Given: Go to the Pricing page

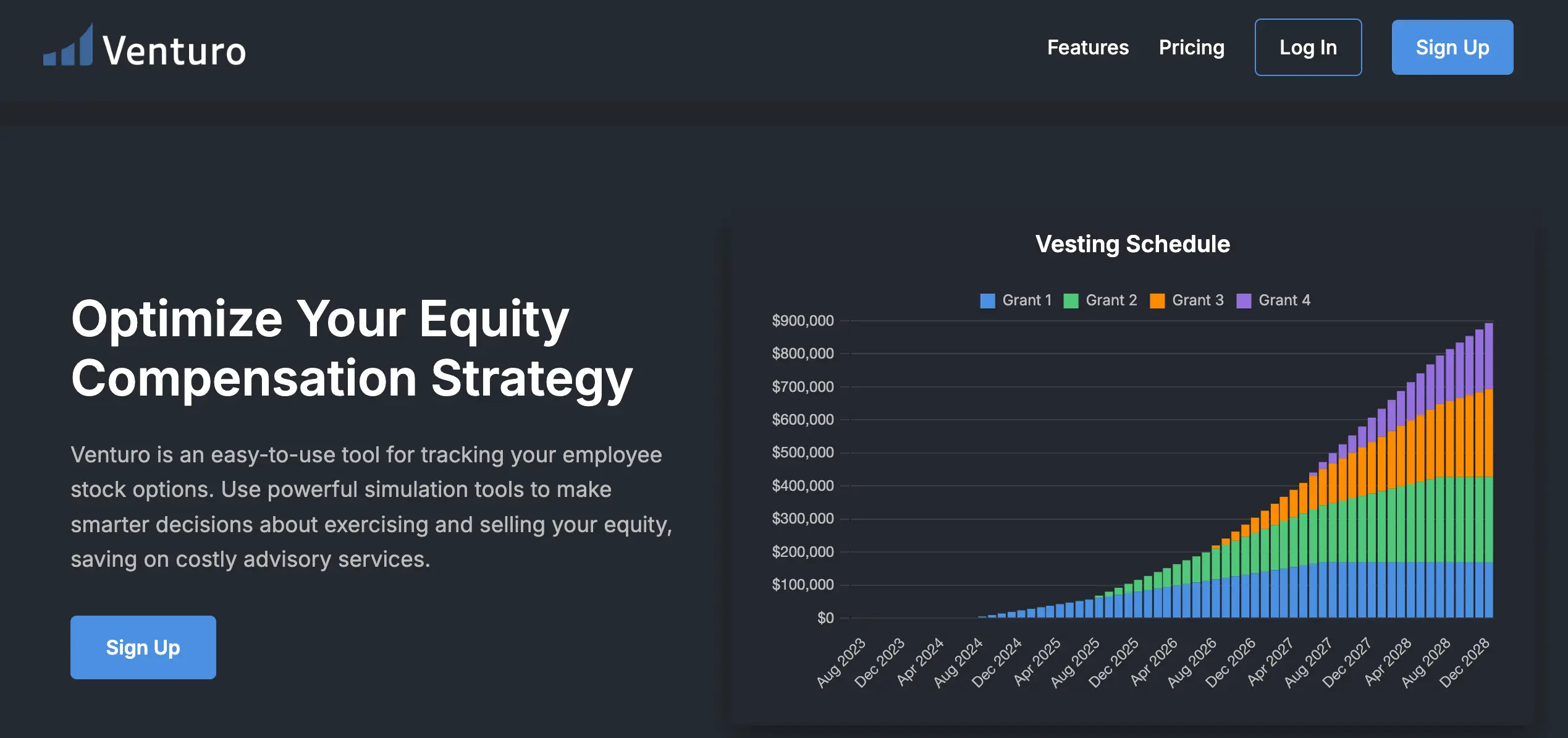Looking at the screenshot, I should coord(1191,48).
